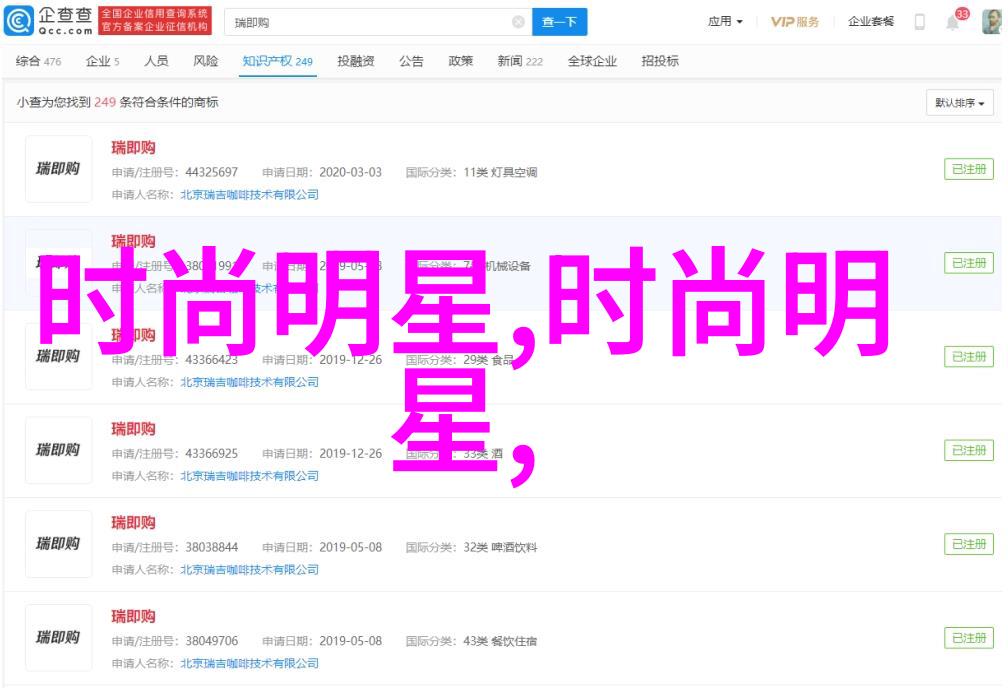Open the VIP服务 link

tap(795, 22)
